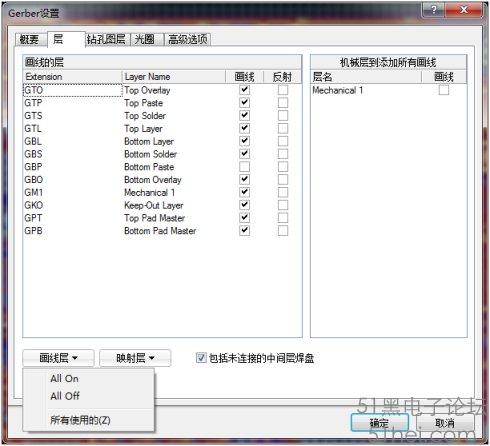
Task: Enable mirror for Bottom Pad Master
Action: point(283,231)
